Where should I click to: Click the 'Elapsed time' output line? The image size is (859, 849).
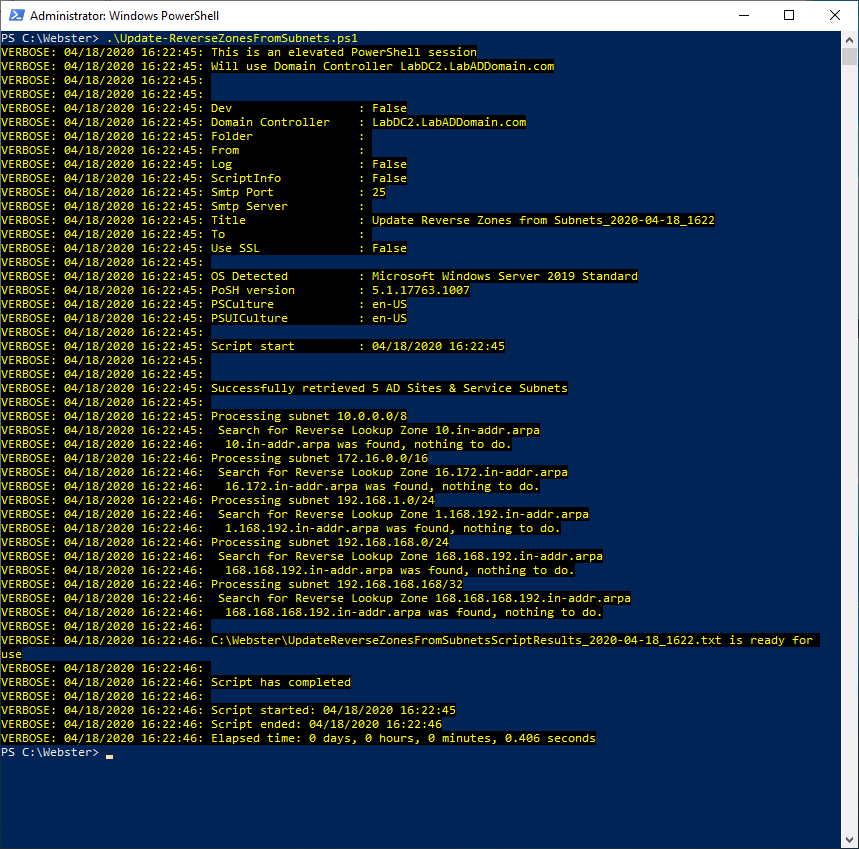(x=402, y=738)
